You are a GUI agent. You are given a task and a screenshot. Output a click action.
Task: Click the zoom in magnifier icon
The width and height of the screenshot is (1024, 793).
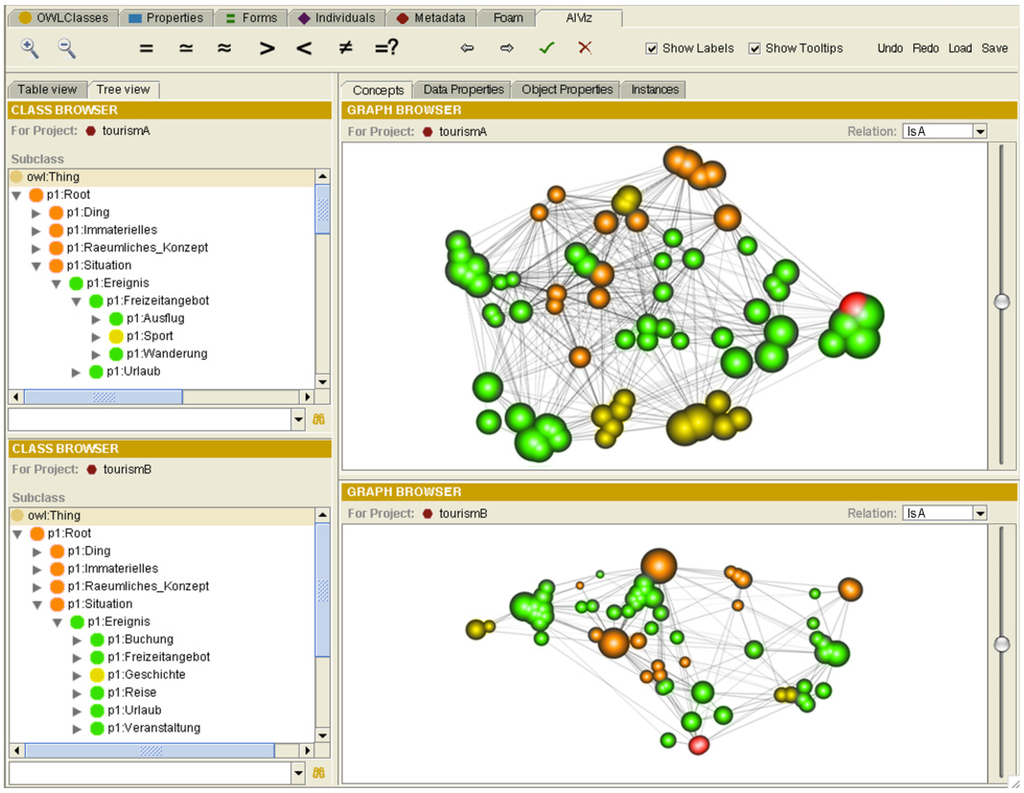click(30, 48)
